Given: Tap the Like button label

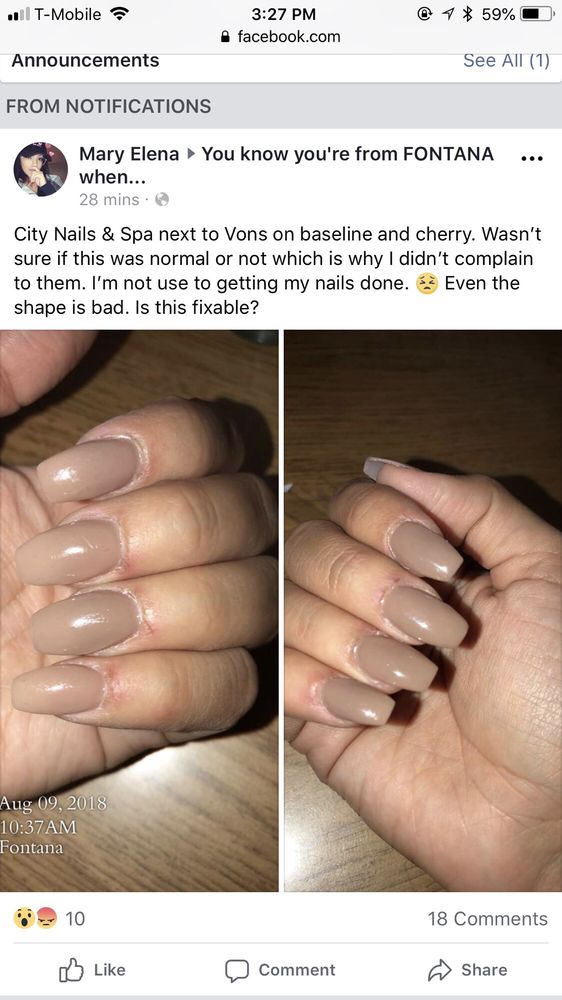Looking at the screenshot, I should [110, 970].
